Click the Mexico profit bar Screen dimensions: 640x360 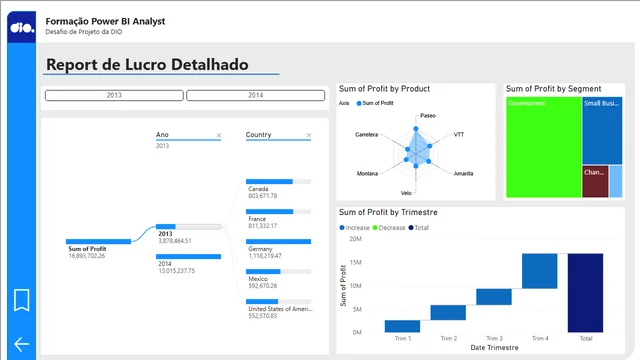pos(278,271)
